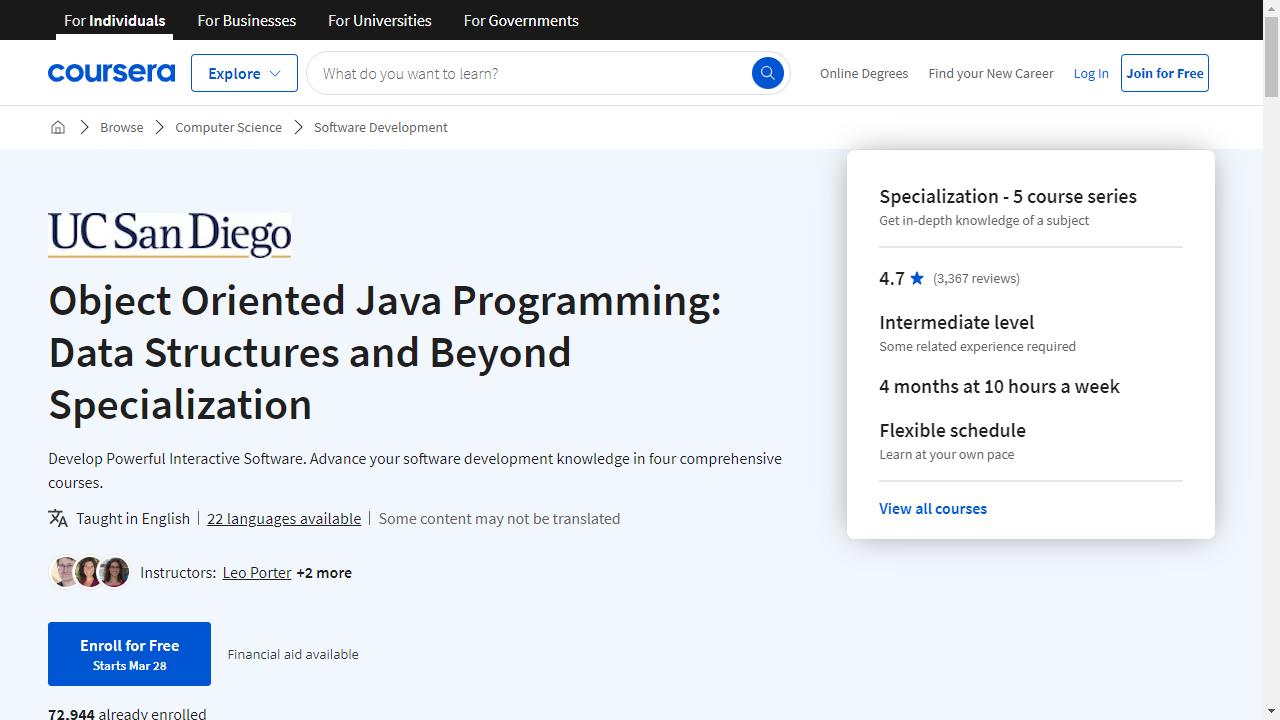Click the Join for Free button
The height and width of the screenshot is (720, 1280).
coord(1165,73)
